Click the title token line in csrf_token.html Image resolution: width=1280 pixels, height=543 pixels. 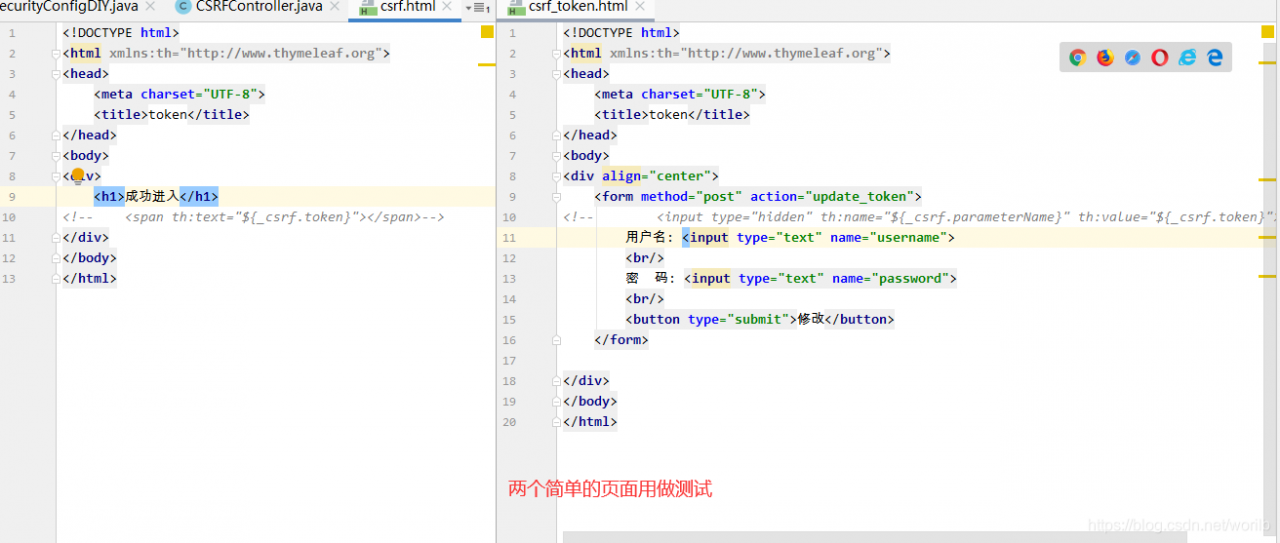pos(672,114)
